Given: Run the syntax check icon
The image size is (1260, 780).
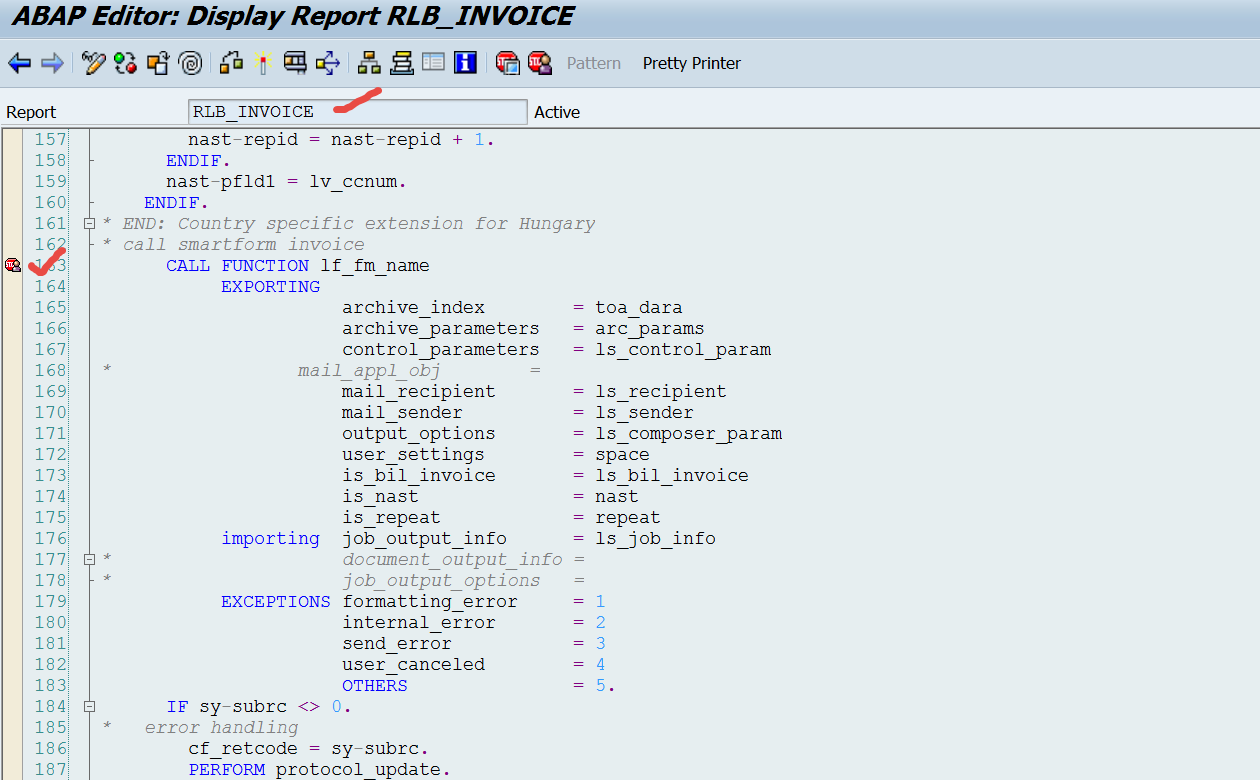Looking at the screenshot, I should click(x=126, y=62).
